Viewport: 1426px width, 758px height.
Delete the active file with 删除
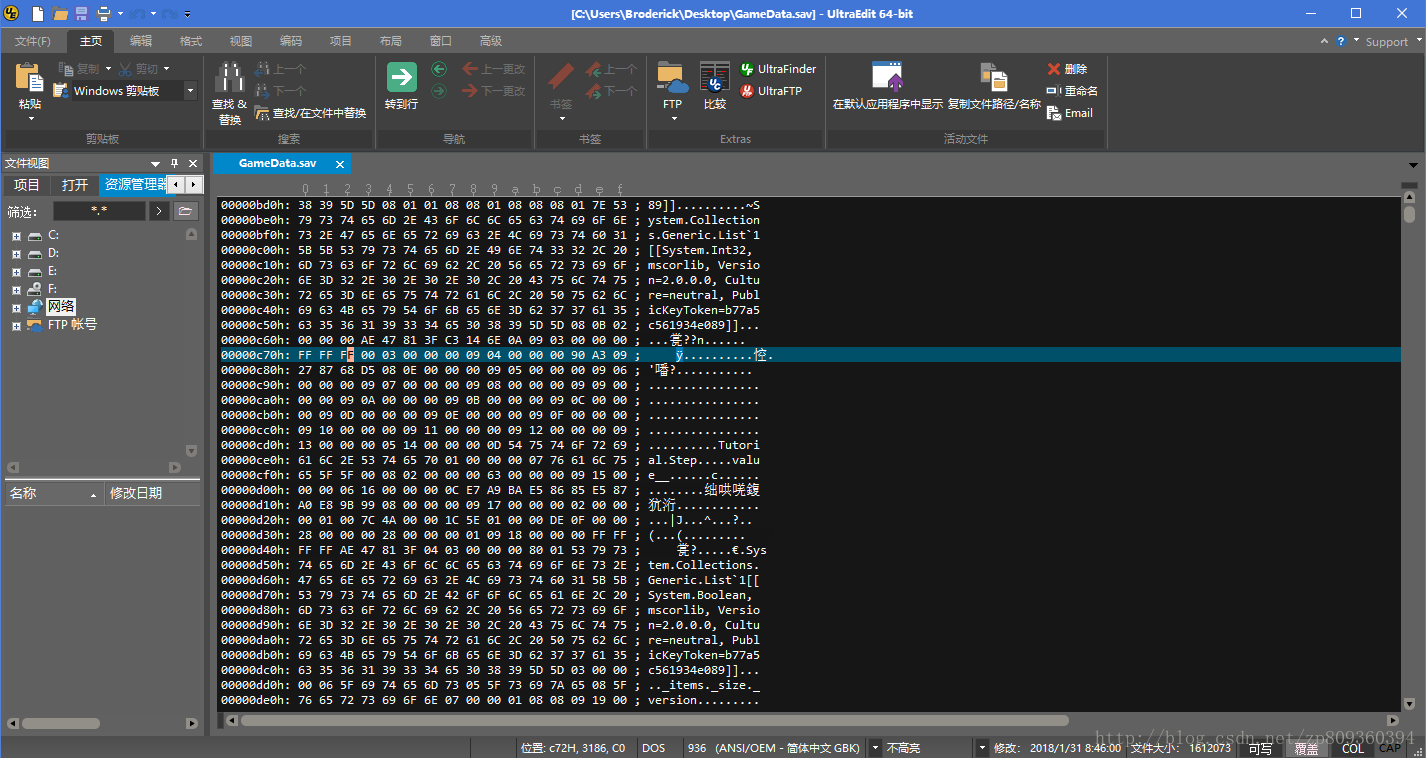click(1067, 69)
